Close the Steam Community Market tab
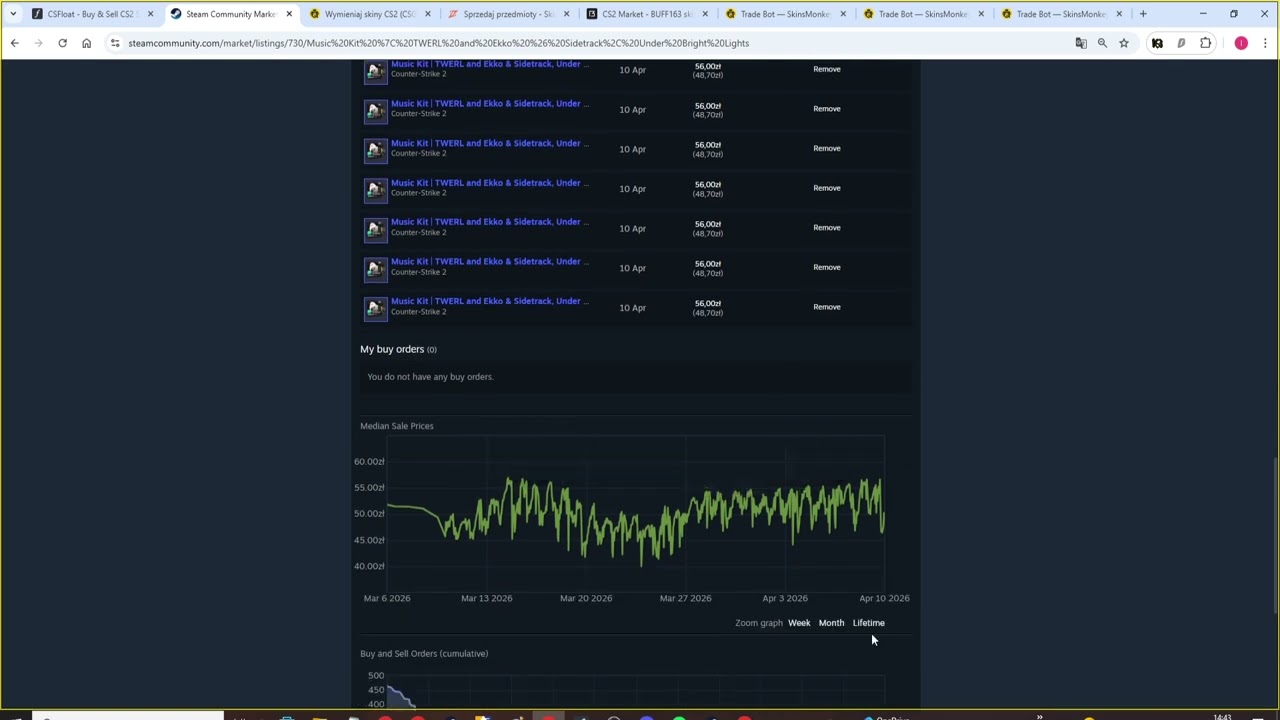Screen dimensions: 1280x720 tap(289, 14)
